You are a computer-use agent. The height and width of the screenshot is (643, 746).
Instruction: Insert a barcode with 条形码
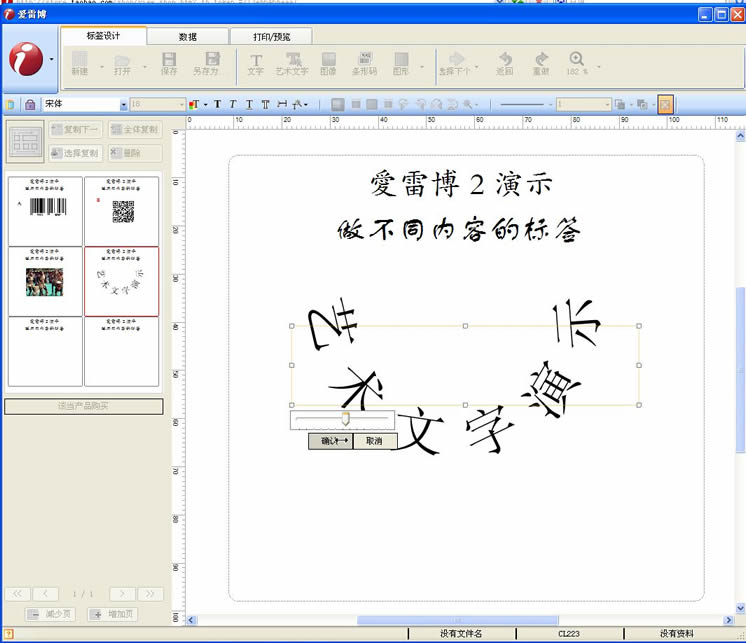pyautogui.click(x=365, y=64)
